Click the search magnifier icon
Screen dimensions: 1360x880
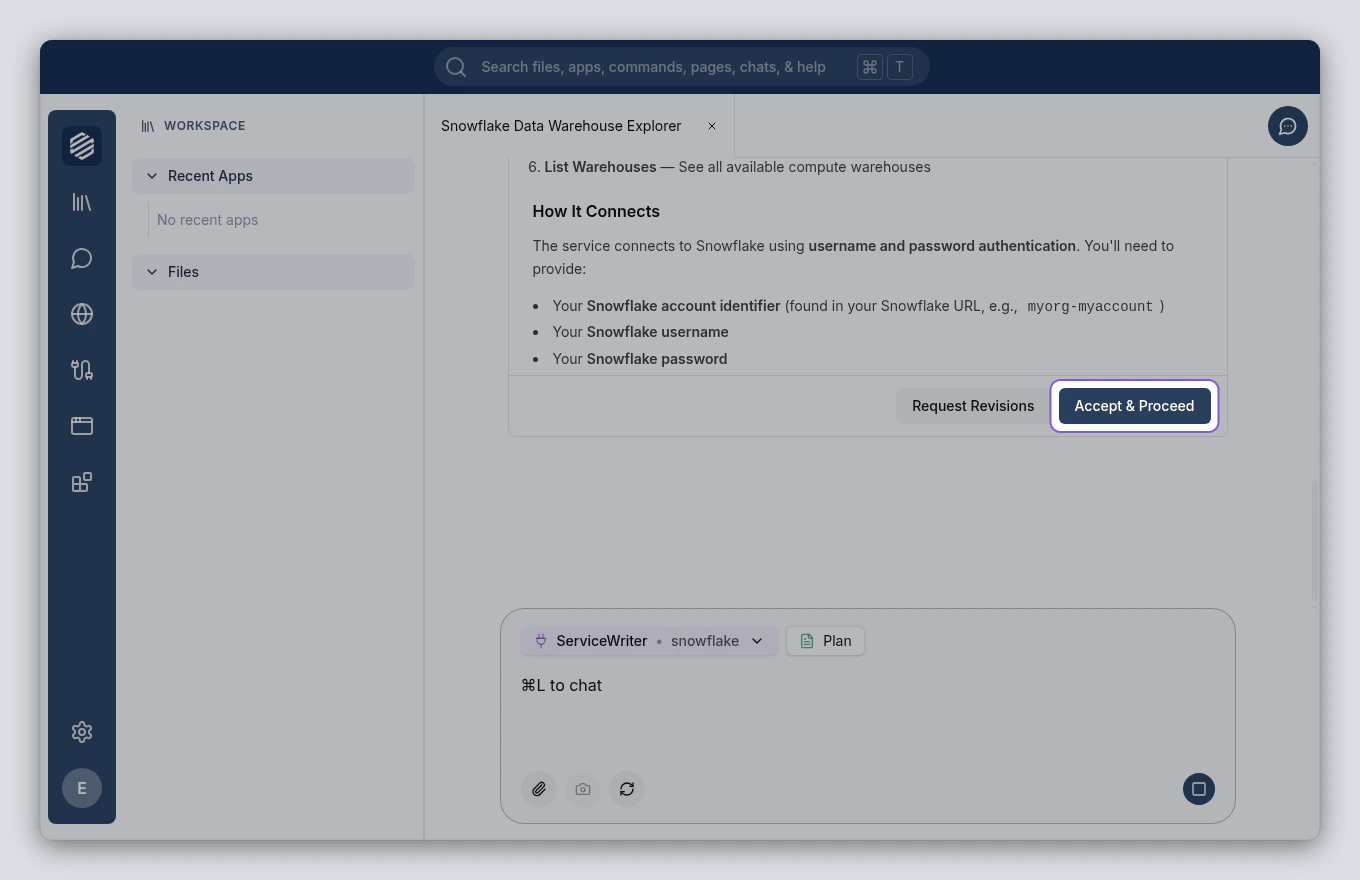[456, 67]
